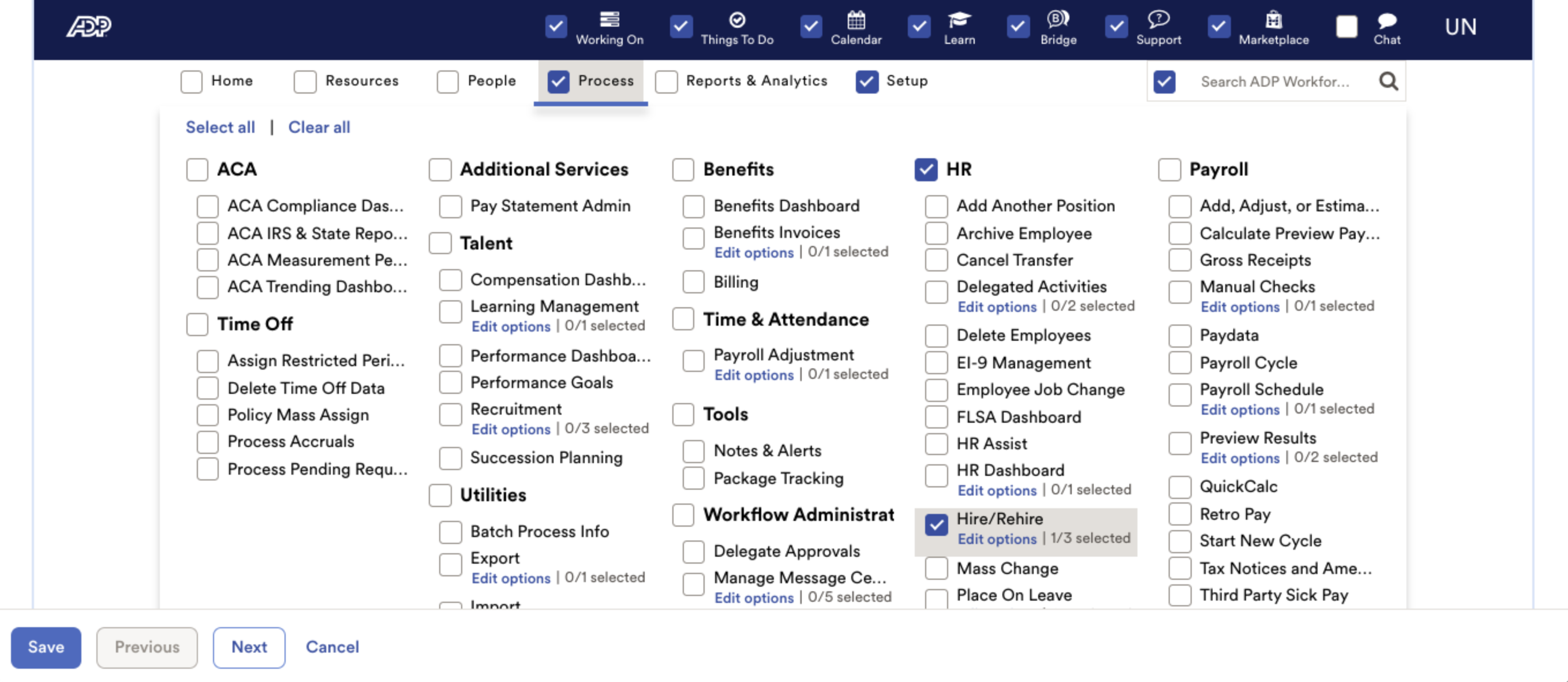This screenshot has width=1568, height=682.
Task: Open the Working On icon
Action: [x=609, y=20]
